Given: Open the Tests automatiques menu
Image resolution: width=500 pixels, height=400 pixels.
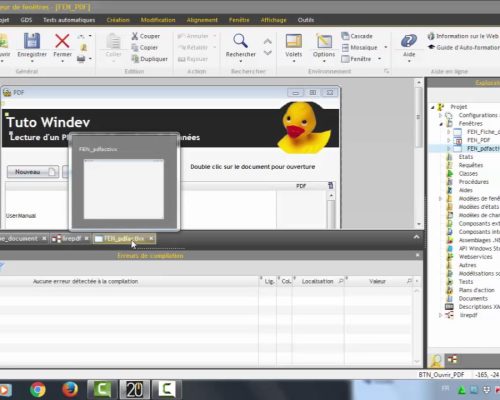Looking at the screenshot, I should click(x=69, y=20).
